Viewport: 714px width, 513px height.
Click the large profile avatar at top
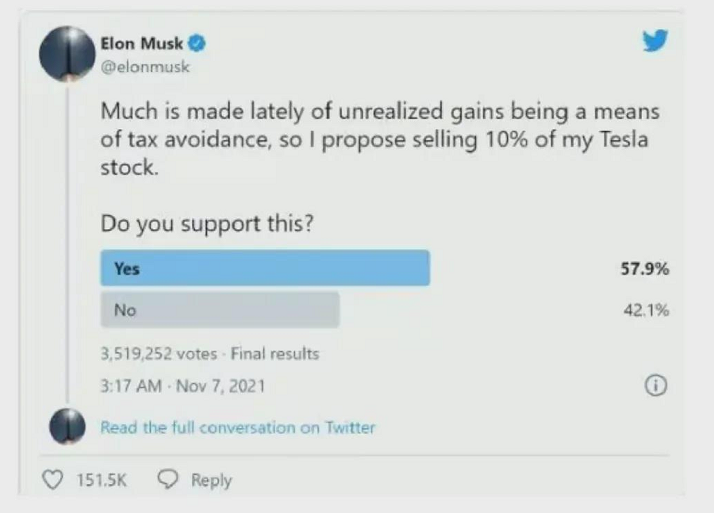coord(68,55)
